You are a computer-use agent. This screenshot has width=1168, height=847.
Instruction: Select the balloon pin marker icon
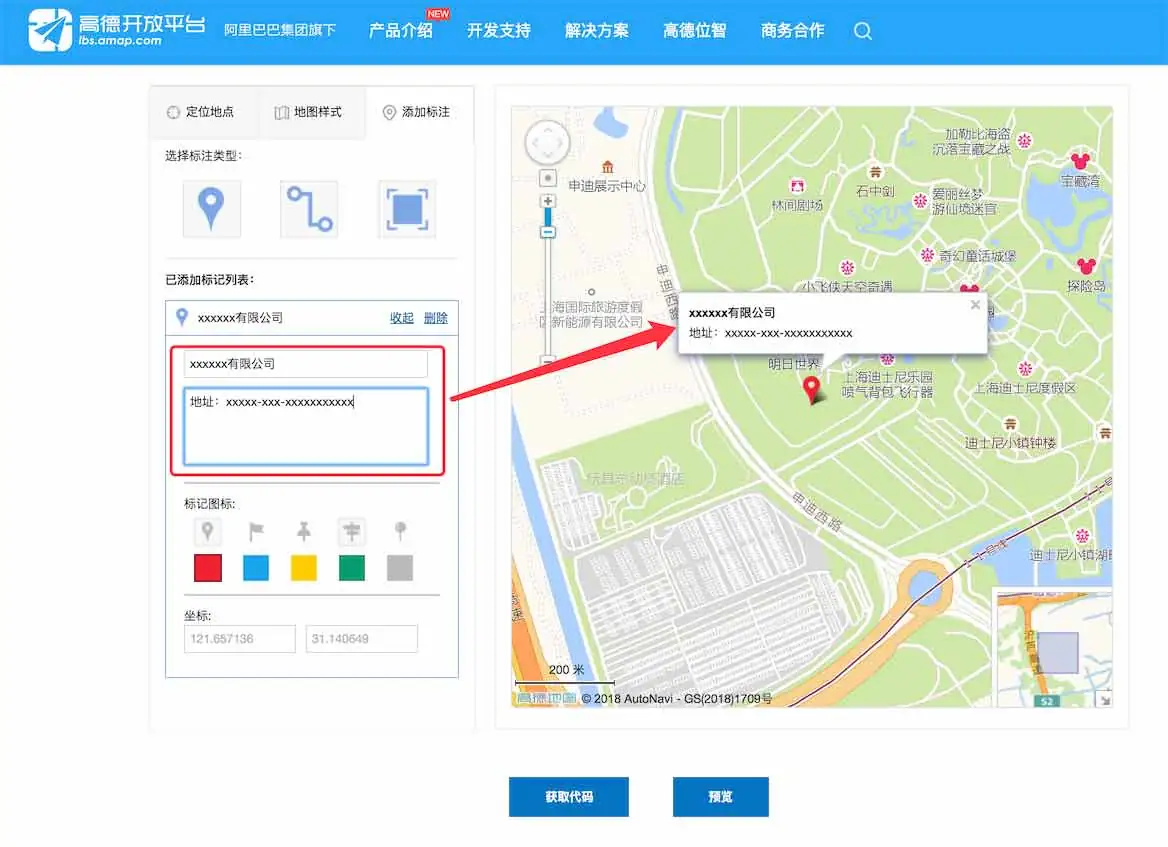(x=207, y=531)
